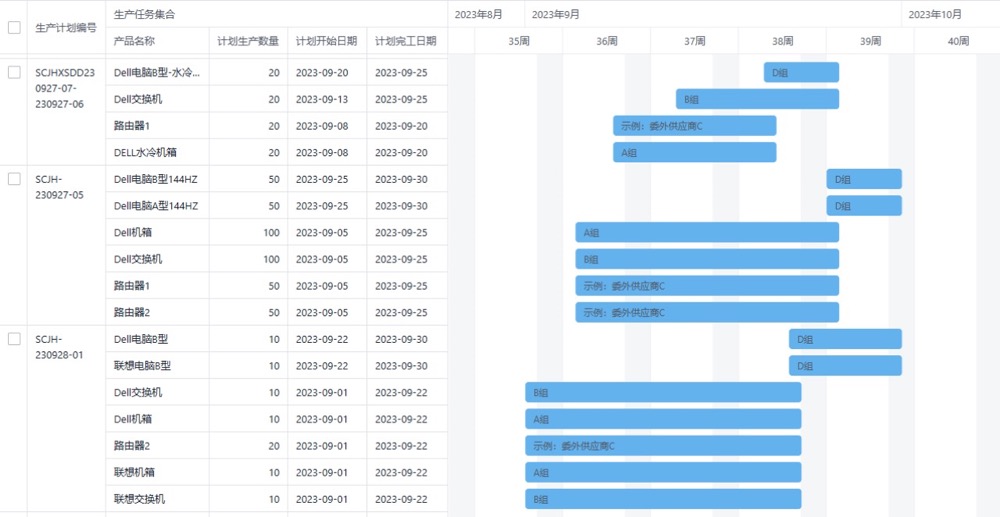Viewport: 1000px width, 517px height.
Task: Open the D组 bar for 联想电脑B型
Action: (x=845, y=366)
